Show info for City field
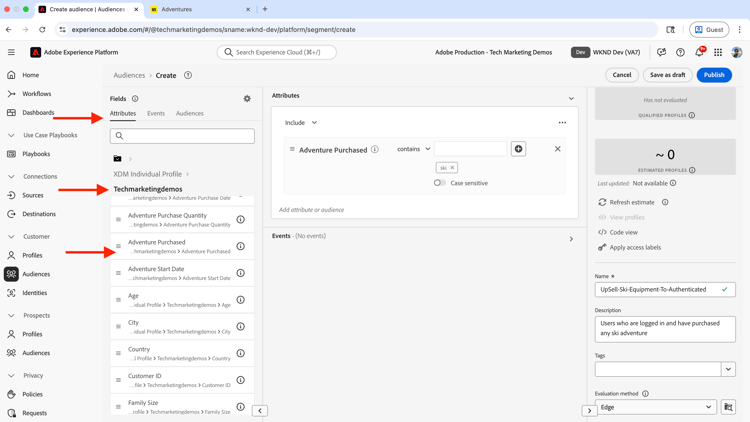 [241, 327]
